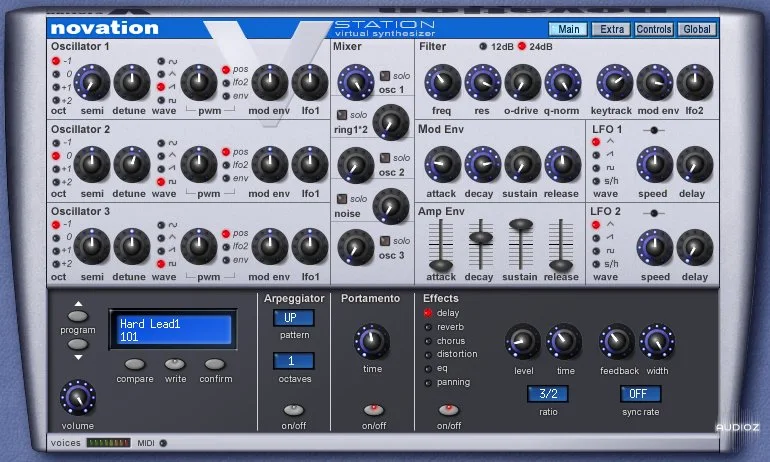Select chorus effect

(x=428, y=341)
